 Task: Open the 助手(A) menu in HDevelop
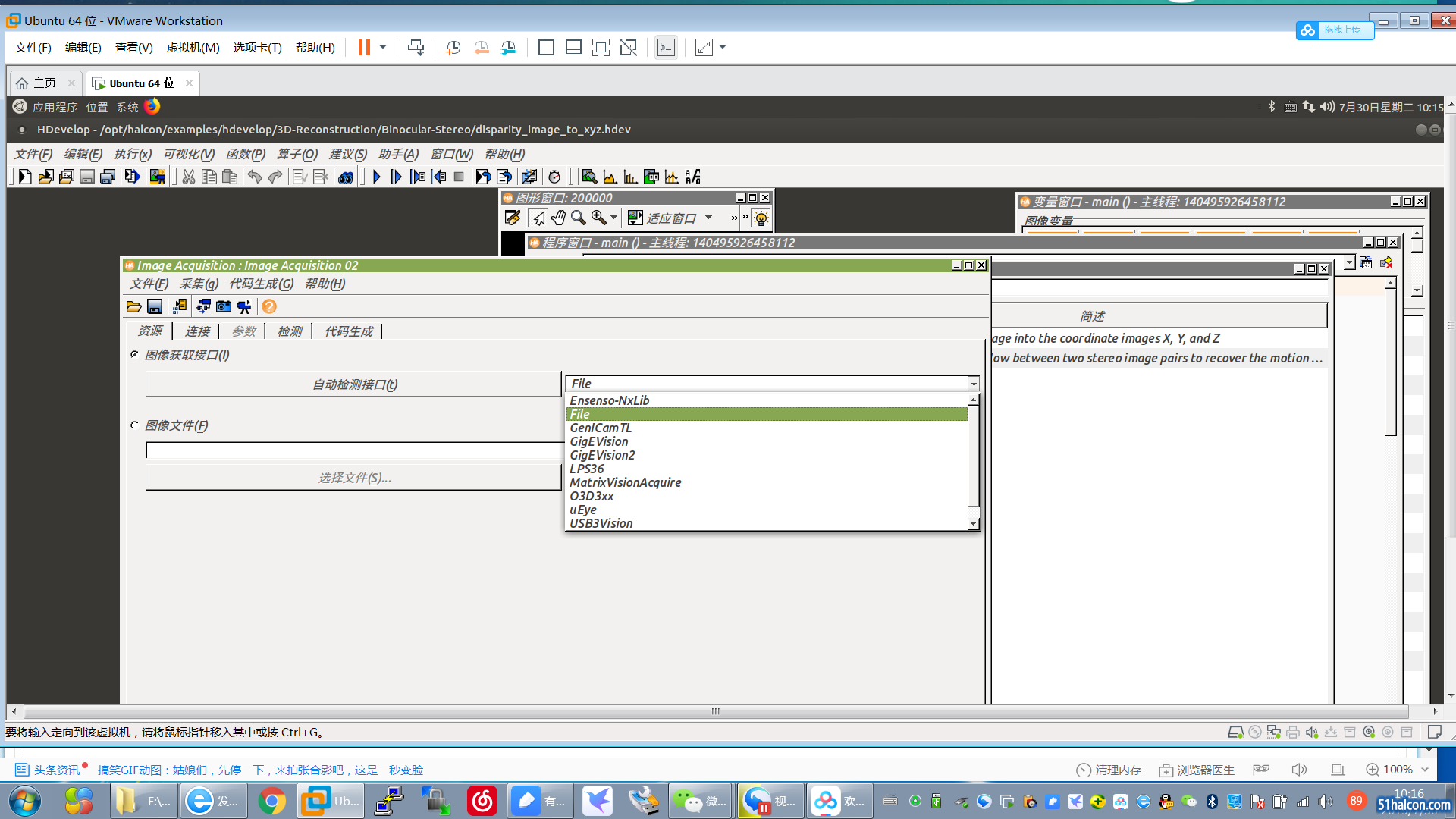coord(398,154)
